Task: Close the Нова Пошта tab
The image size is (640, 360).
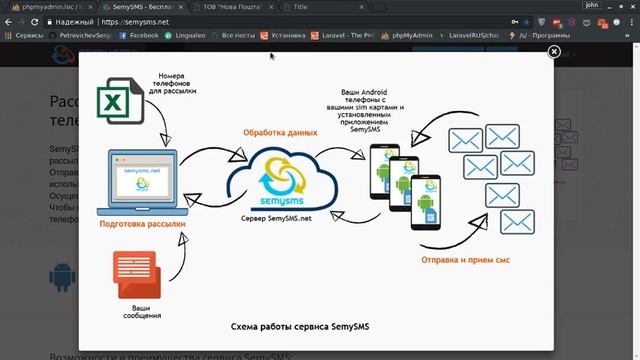Action: (271, 7)
